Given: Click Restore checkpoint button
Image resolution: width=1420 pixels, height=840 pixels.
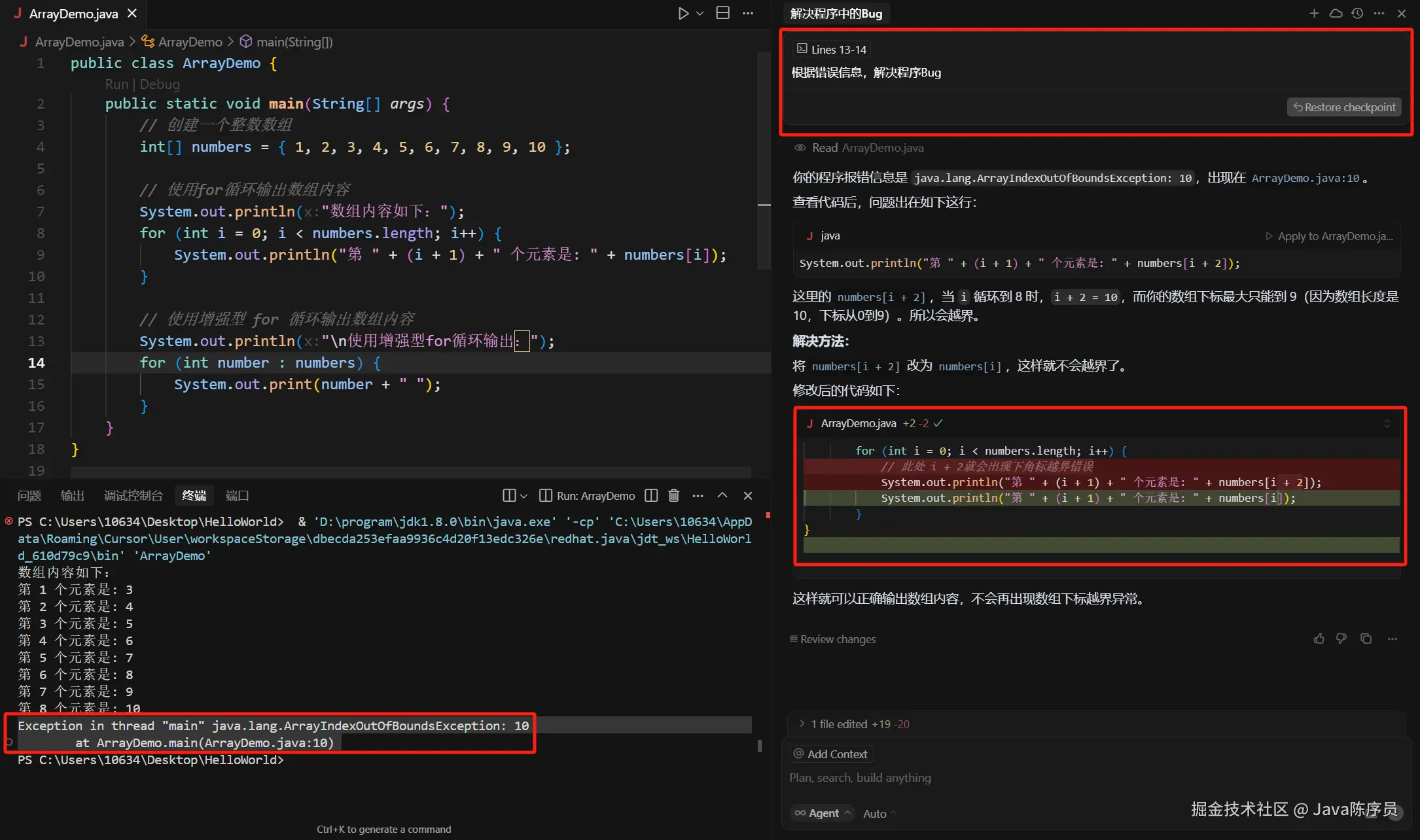Looking at the screenshot, I should click(x=1344, y=107).
